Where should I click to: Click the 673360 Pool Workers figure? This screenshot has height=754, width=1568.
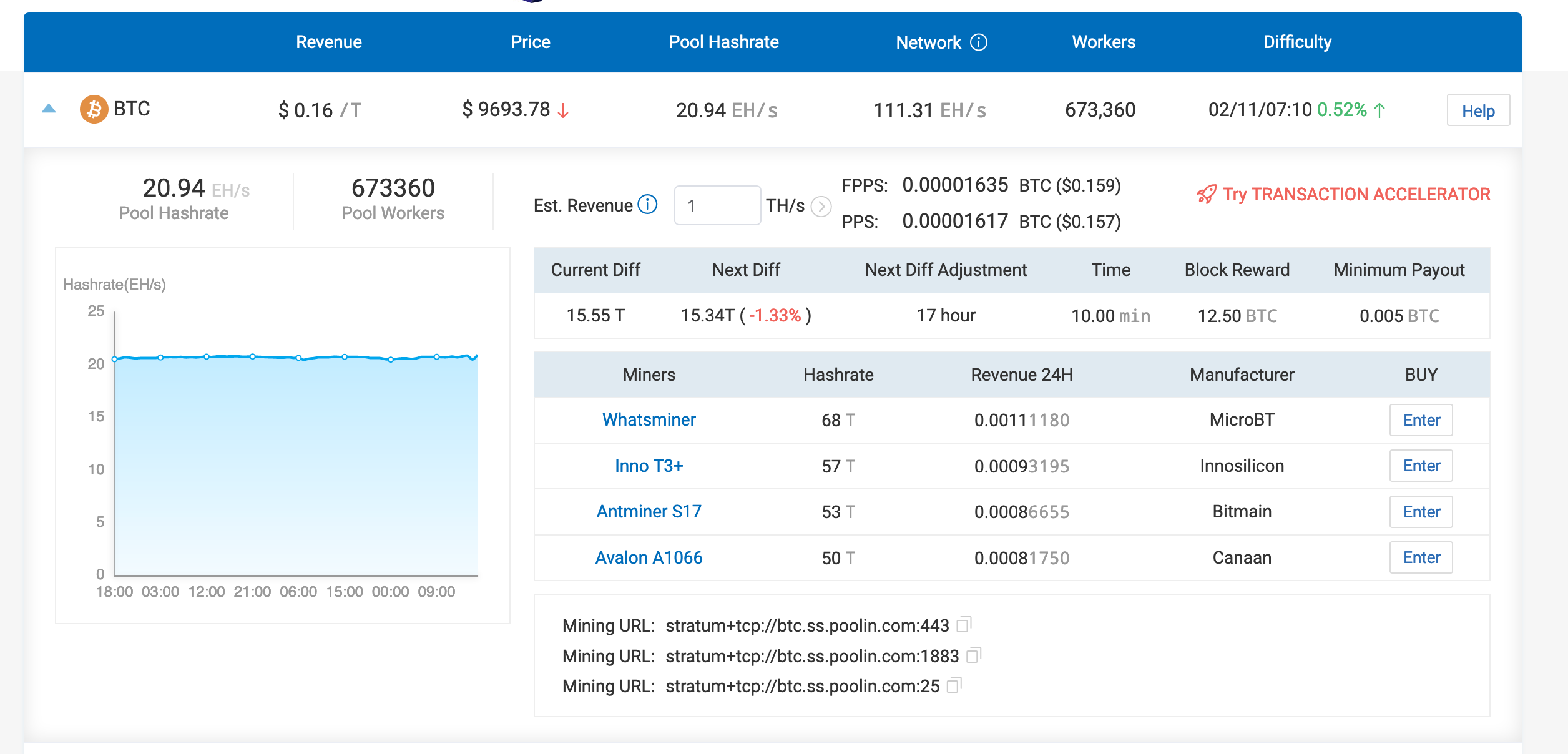393,188
